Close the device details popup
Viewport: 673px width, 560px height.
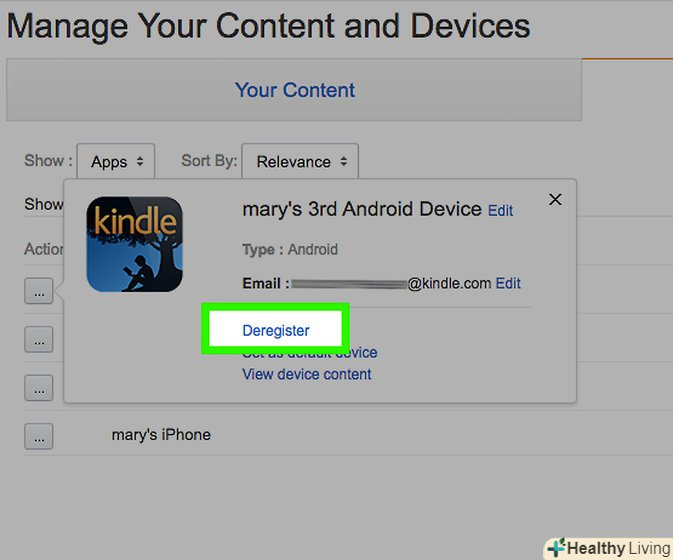(555, 200)
